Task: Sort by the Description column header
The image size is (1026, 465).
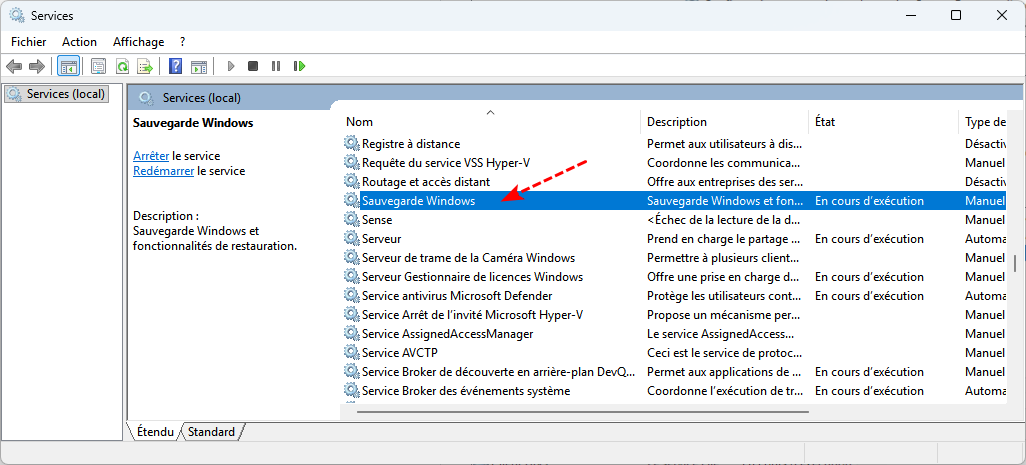Action: pos(677,122)
